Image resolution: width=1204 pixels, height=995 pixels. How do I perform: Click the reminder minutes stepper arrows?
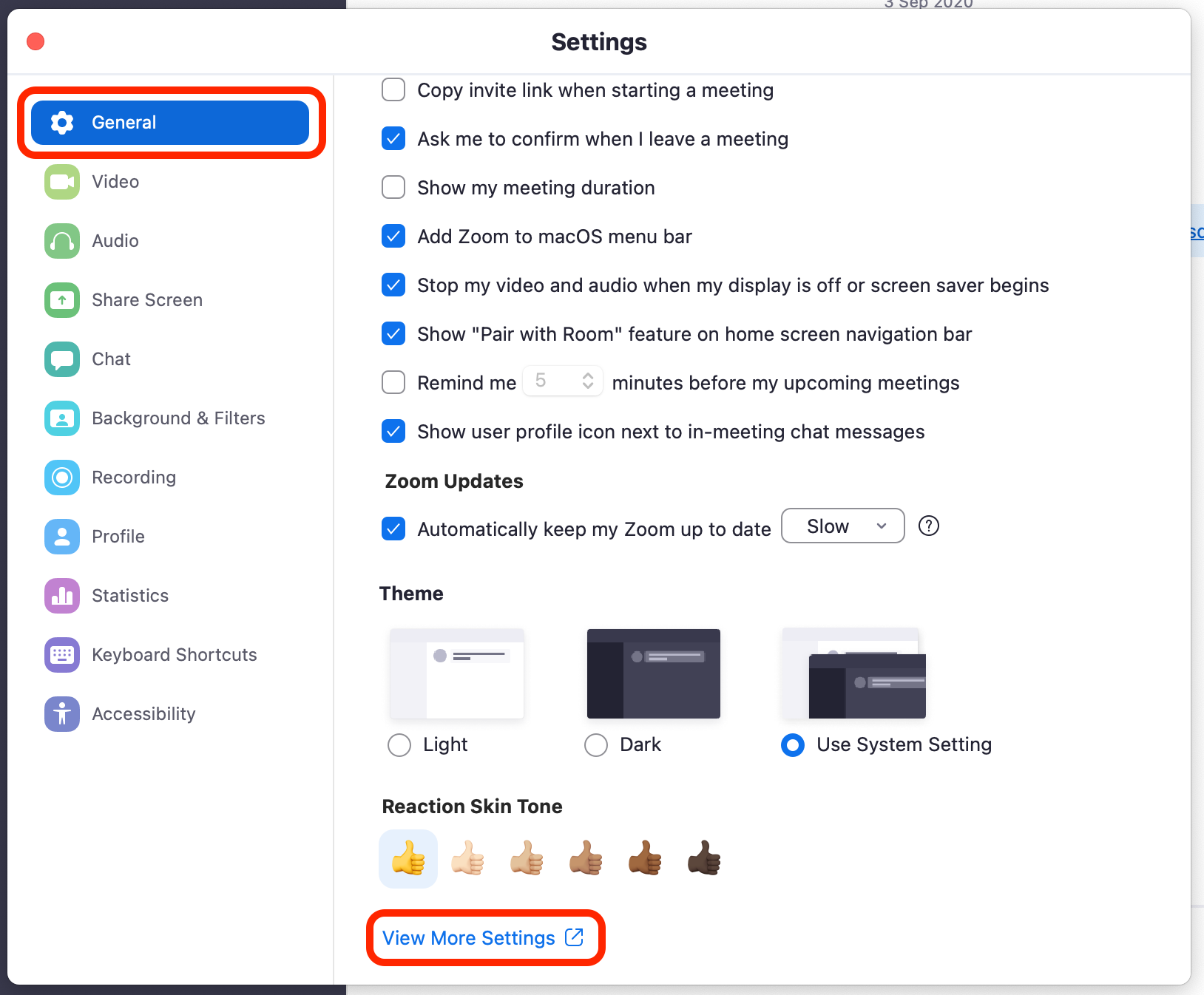[588, 381]
